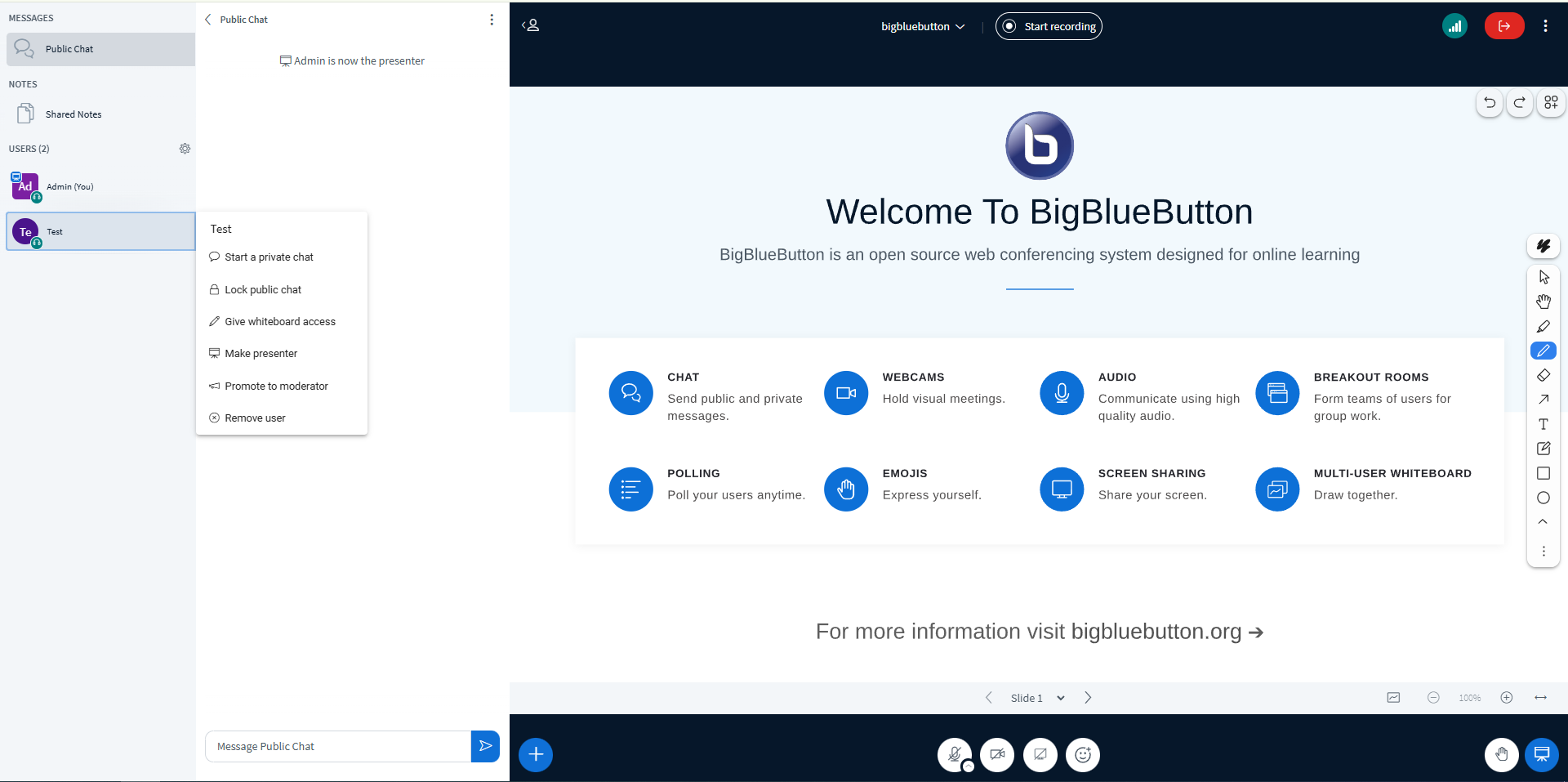Select the whiteboard Arrow tool
Screen dimensions: 1568x782
1543,400
